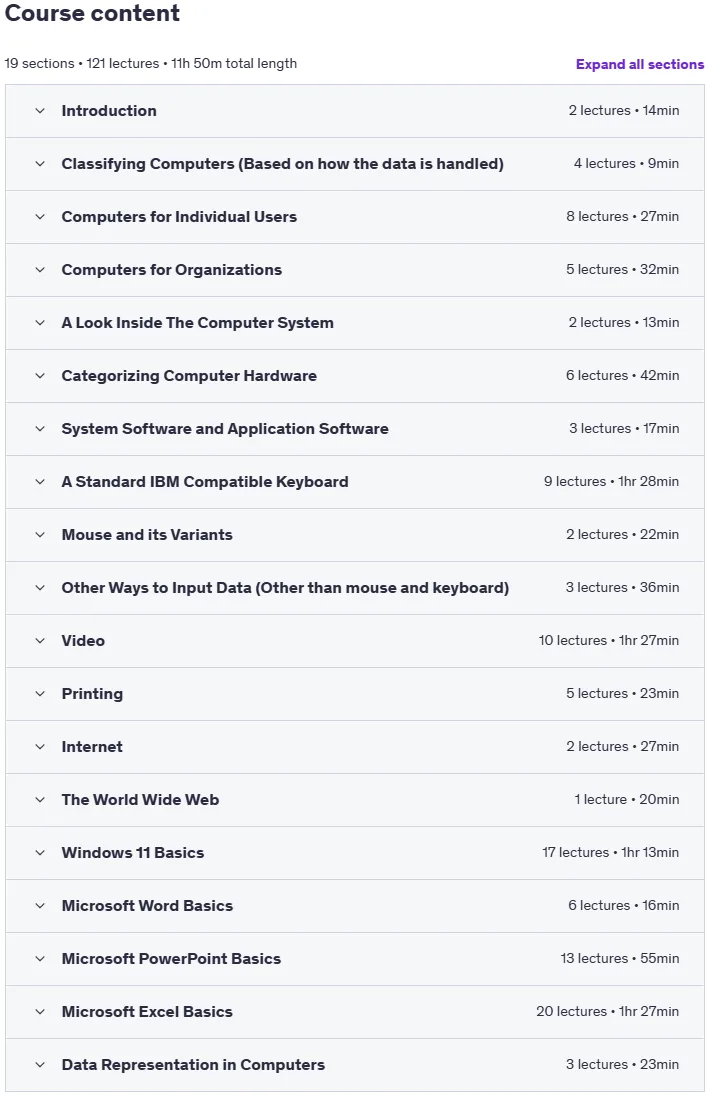Image resolution: width=711 pixels, height=1096 pixels.
Task: Expand A Standard IBM Compatible Keyboard chevron
Action: 40,482
